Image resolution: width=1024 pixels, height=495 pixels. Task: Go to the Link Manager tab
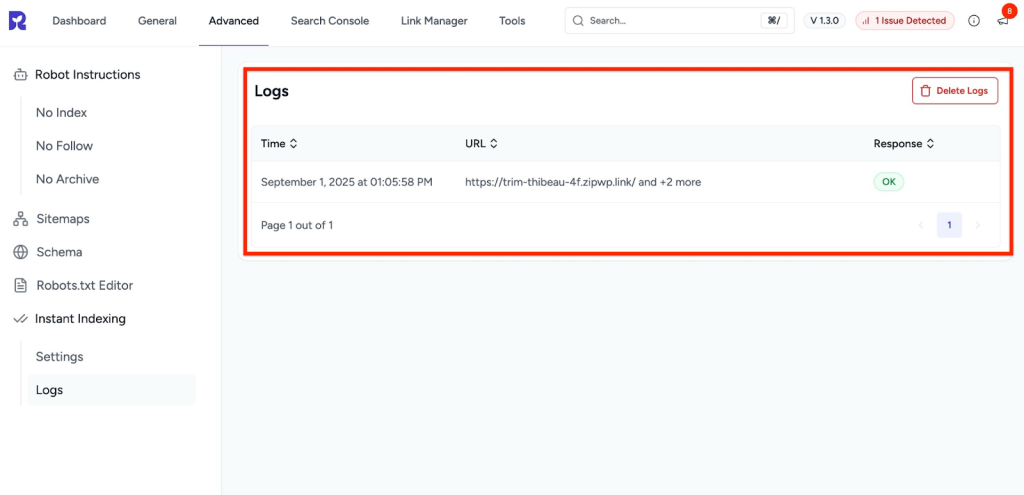pyautogui.click(x=434, y=21)
